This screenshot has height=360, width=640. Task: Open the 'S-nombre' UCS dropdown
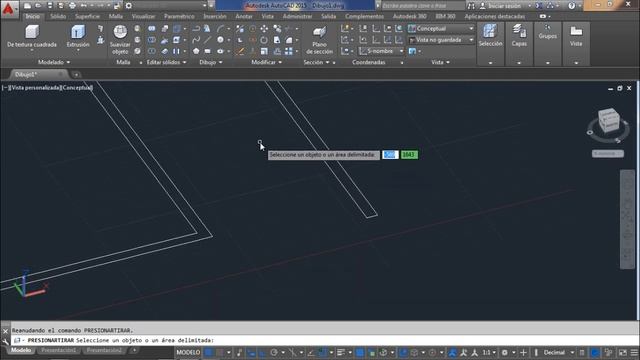point(382,51)
